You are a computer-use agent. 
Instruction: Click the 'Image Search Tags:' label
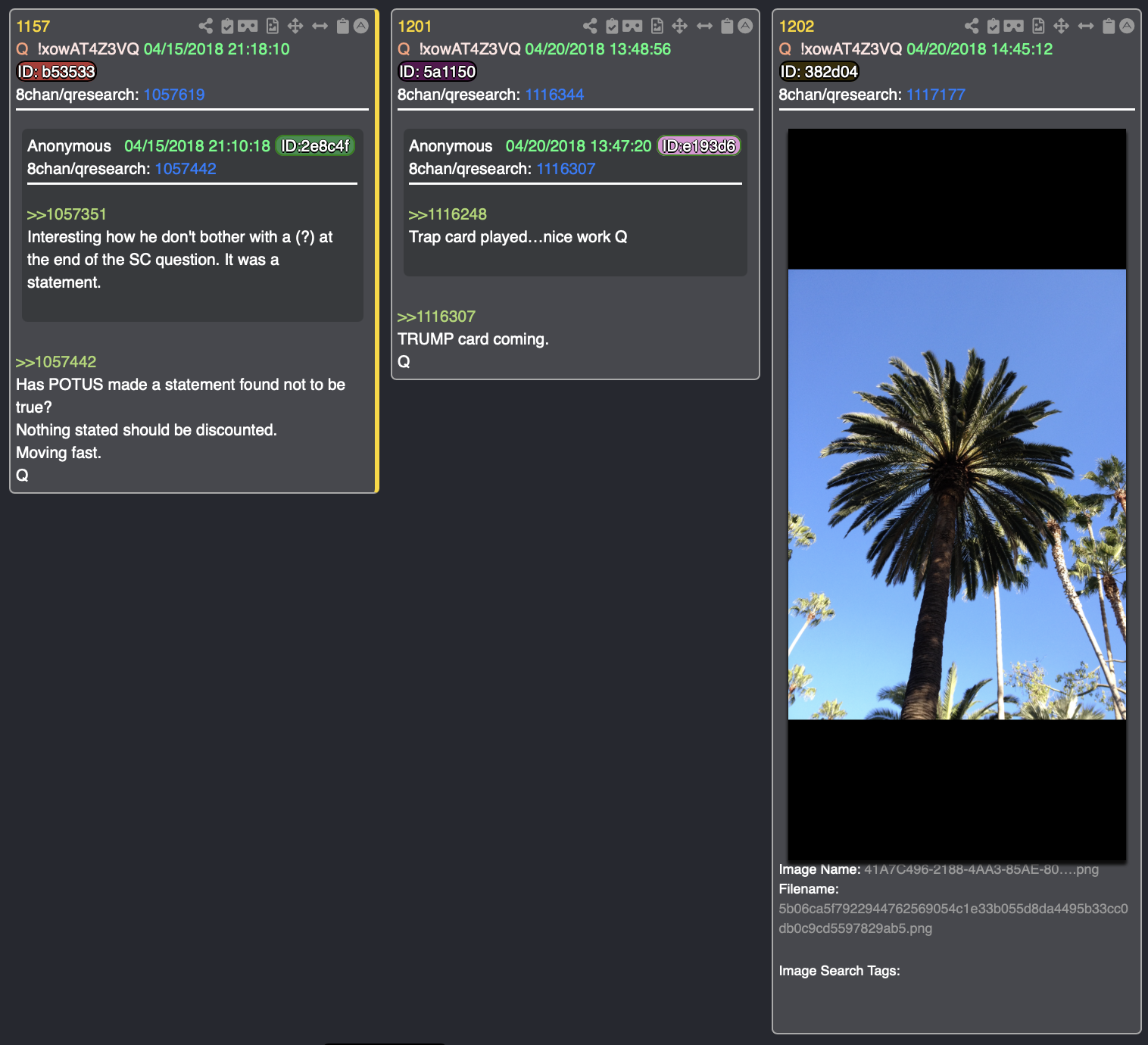tap(840, 971)
